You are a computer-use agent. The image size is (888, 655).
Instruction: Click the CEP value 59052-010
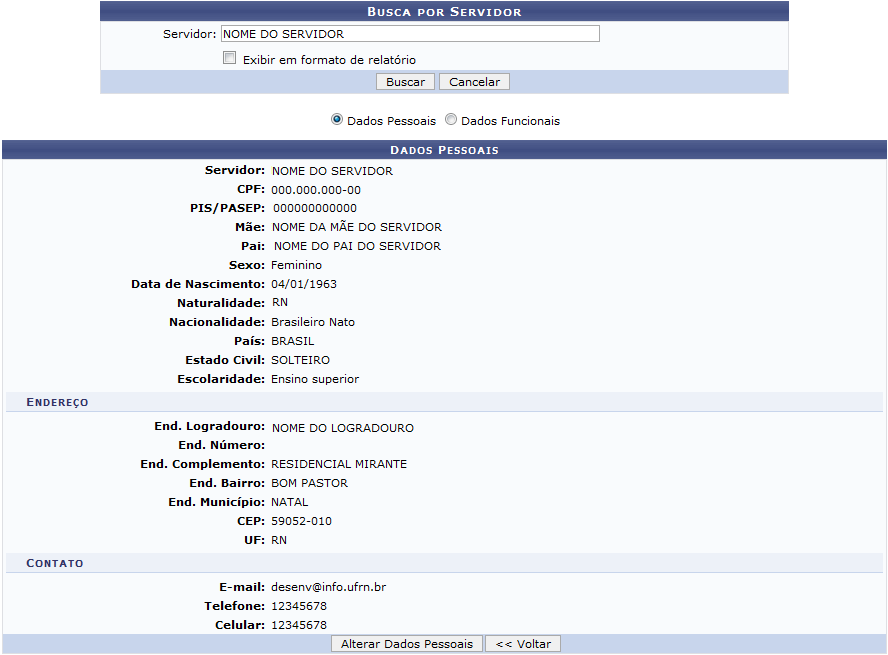click(301, 521)
